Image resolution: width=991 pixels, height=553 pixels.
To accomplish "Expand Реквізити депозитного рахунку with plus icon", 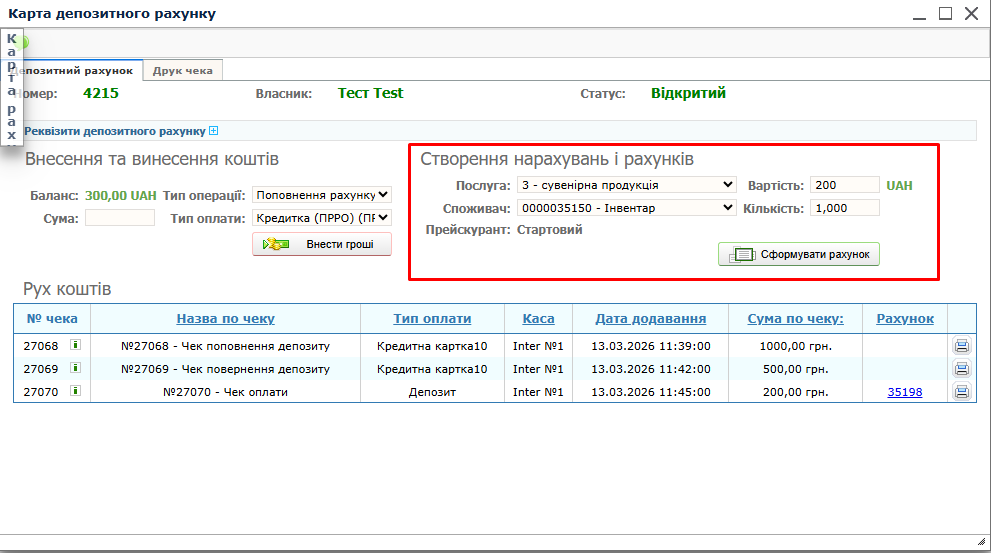I will pos(213,131).
